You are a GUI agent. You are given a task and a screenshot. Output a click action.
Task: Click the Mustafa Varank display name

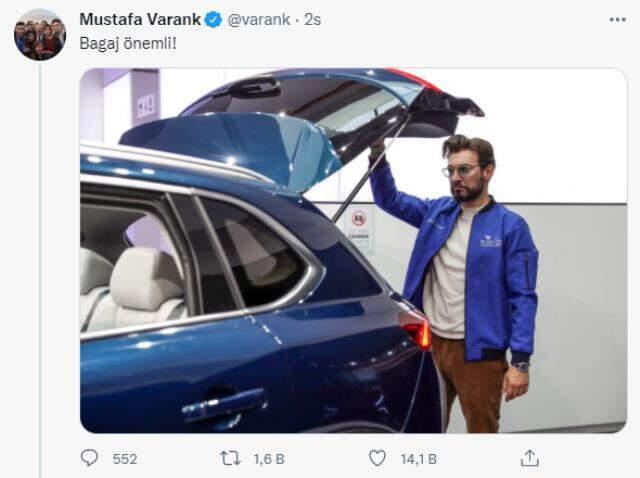click(x=140, y=20)
